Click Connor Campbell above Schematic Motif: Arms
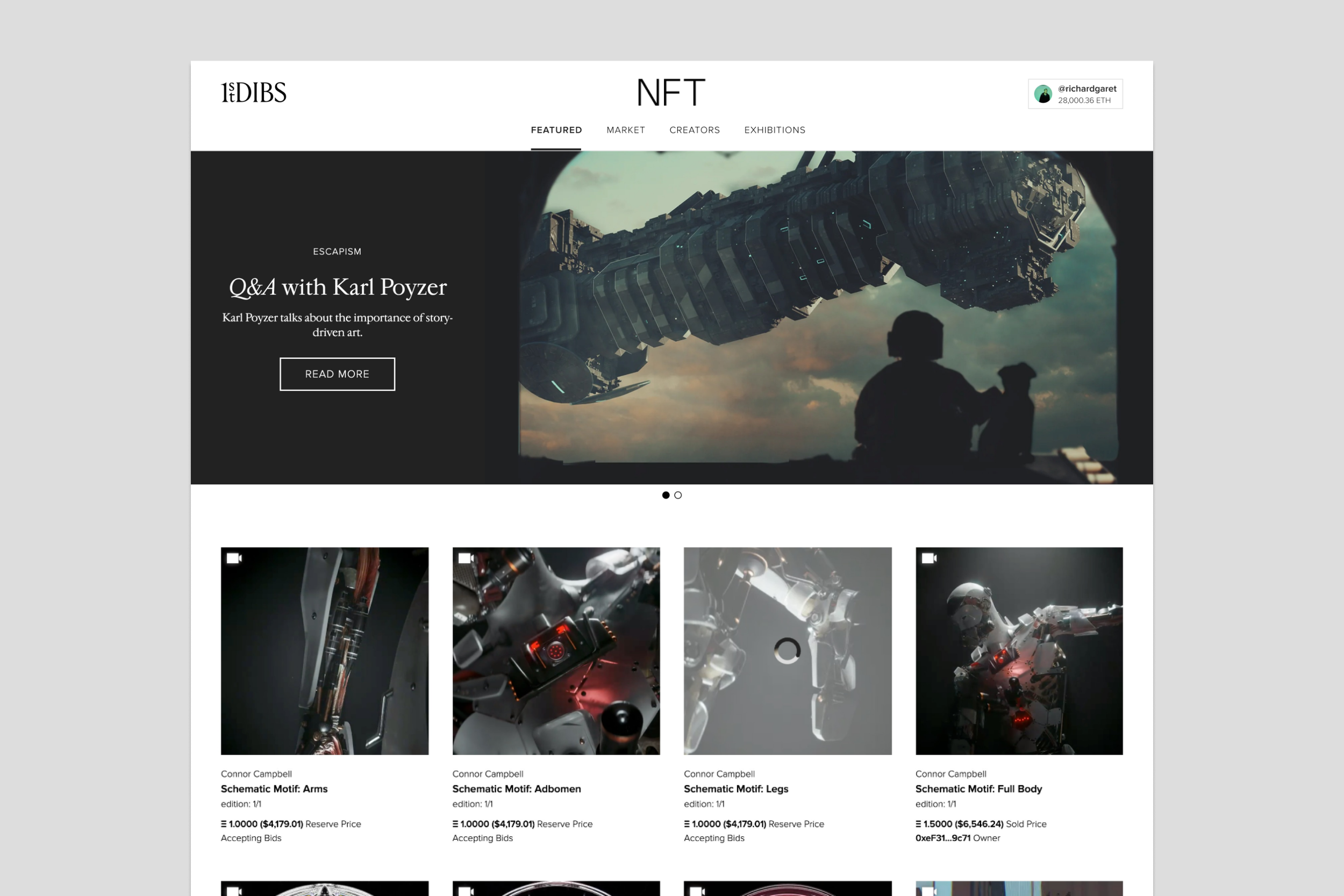 (x=256, y=773)
